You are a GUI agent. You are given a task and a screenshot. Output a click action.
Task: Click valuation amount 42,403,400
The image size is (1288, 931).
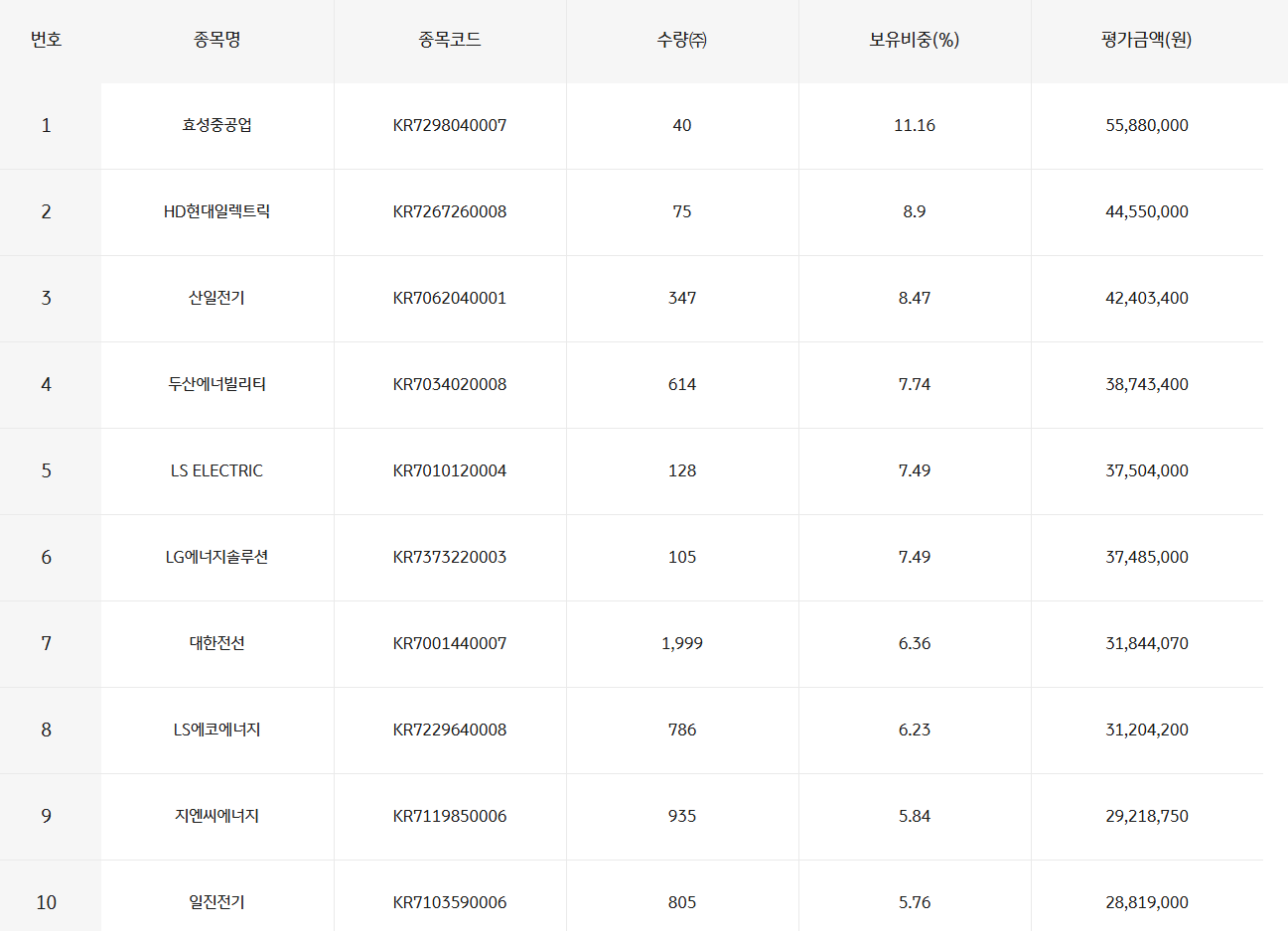coord(1147,298)
